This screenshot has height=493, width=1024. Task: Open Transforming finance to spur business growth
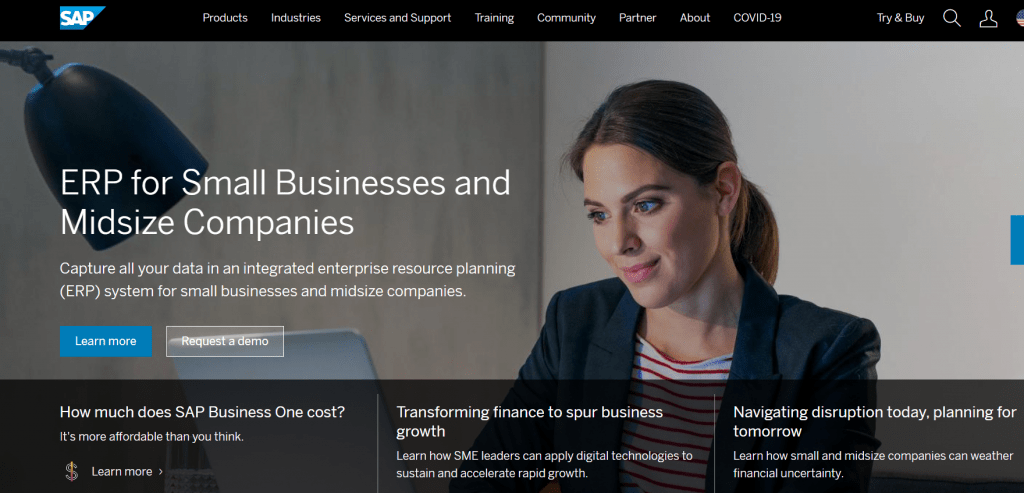tap(529, 421)
